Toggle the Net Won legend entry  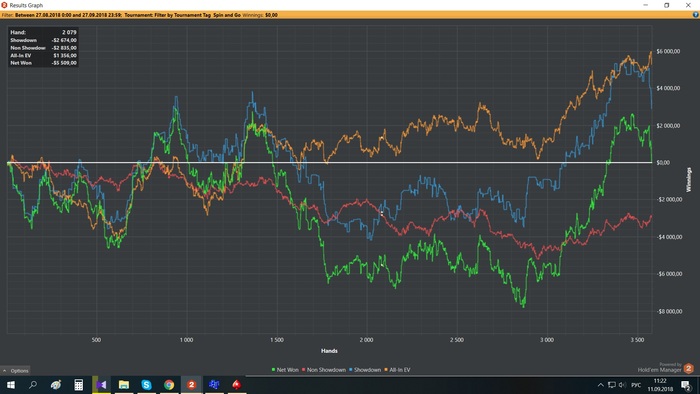coord(285,369)
